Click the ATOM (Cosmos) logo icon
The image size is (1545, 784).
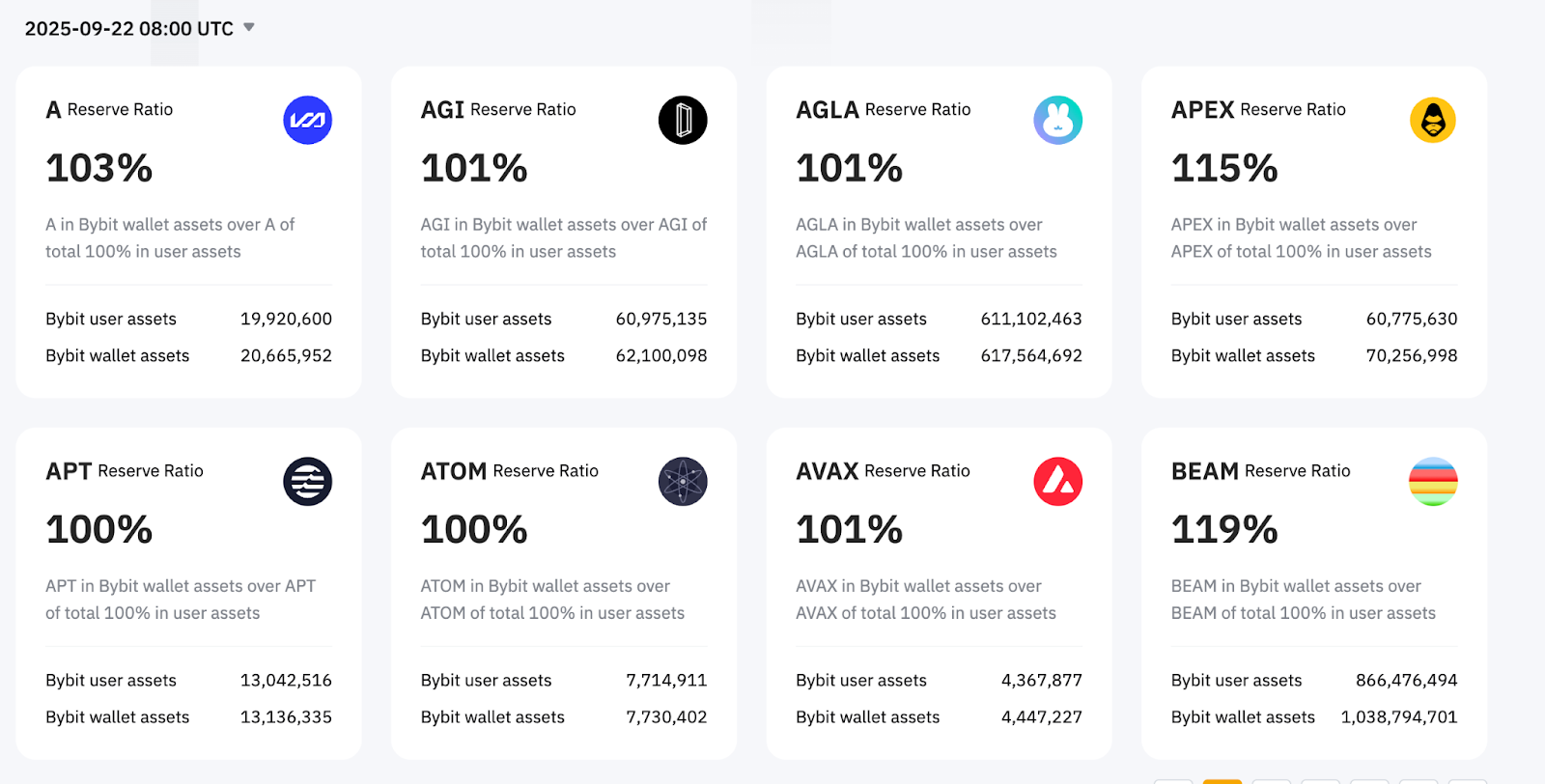click(x=683, y=481)
